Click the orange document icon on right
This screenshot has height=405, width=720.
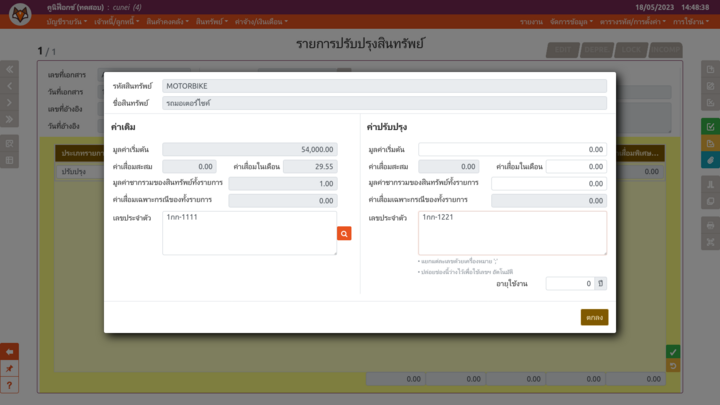[710, 143]
